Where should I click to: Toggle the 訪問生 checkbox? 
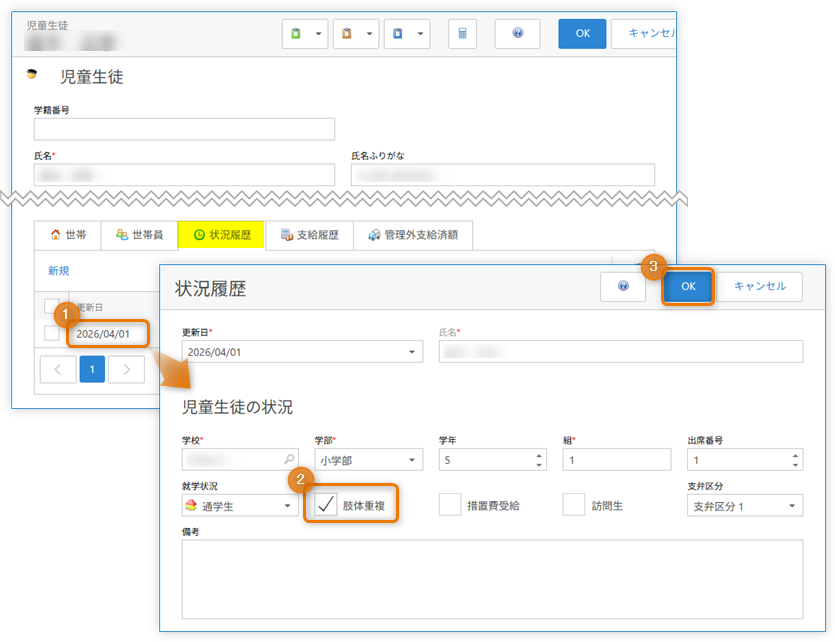pos(574,504)
